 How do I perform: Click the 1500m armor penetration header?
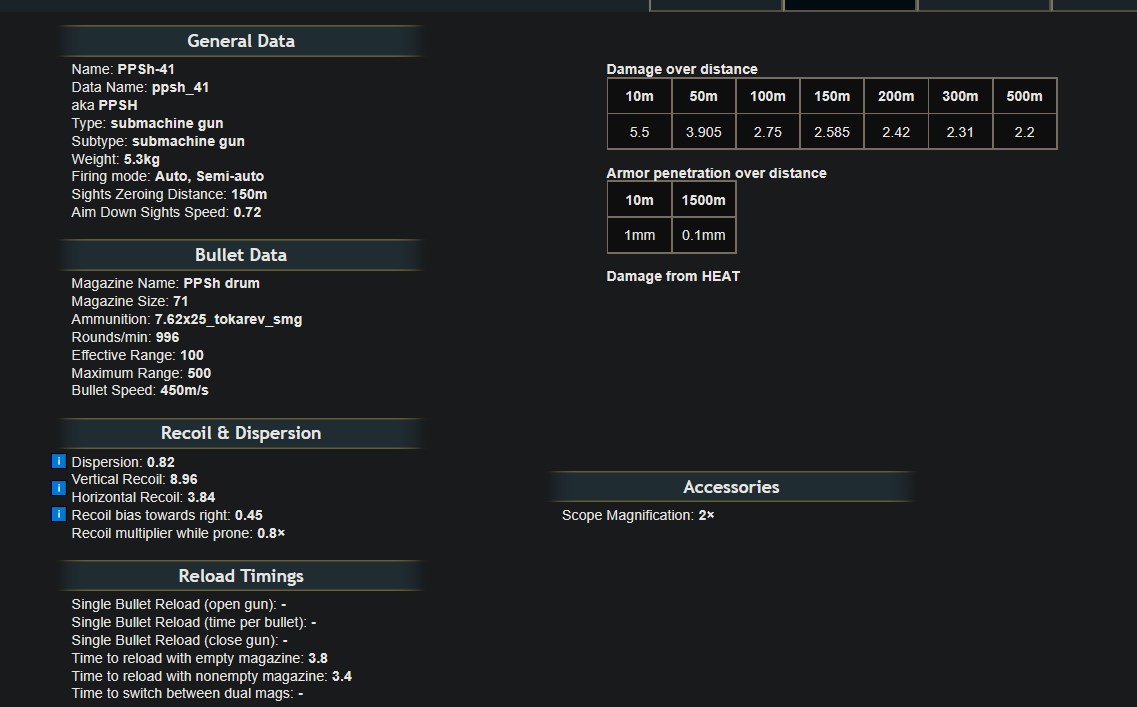click(703, 200)
